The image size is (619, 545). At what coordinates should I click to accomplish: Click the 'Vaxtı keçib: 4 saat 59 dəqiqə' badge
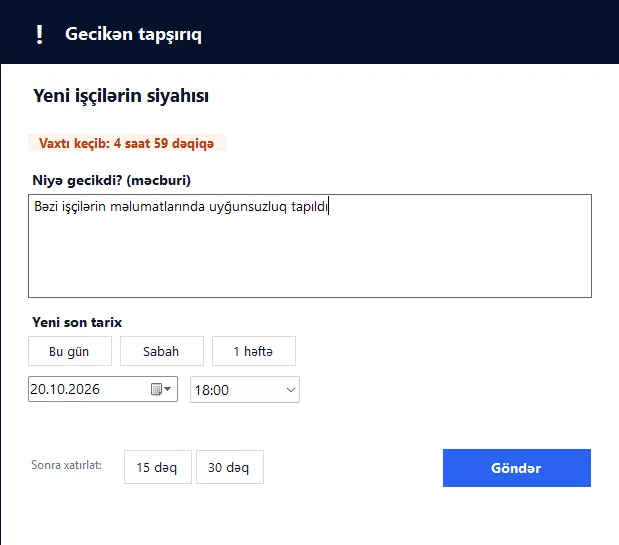(x=127, y=143)
